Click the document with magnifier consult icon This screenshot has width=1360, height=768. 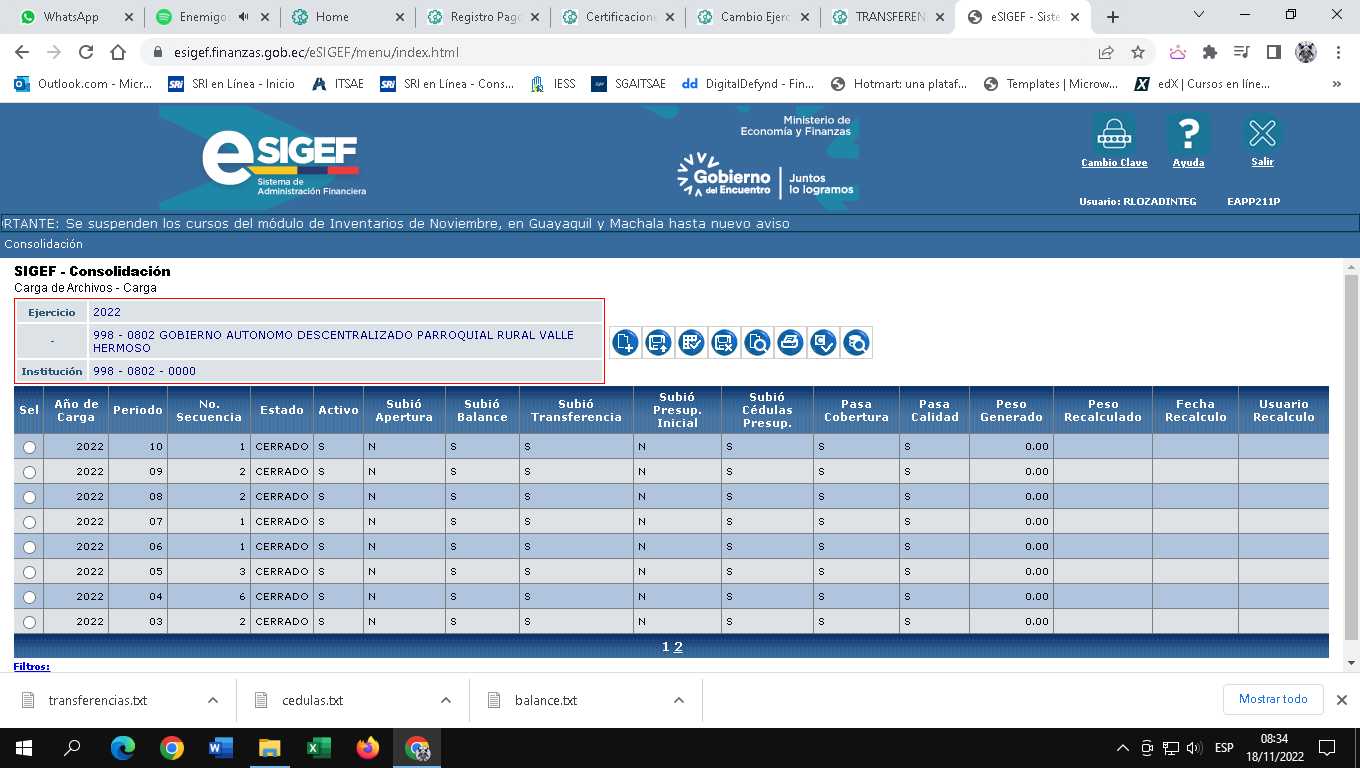pos(757,343)
